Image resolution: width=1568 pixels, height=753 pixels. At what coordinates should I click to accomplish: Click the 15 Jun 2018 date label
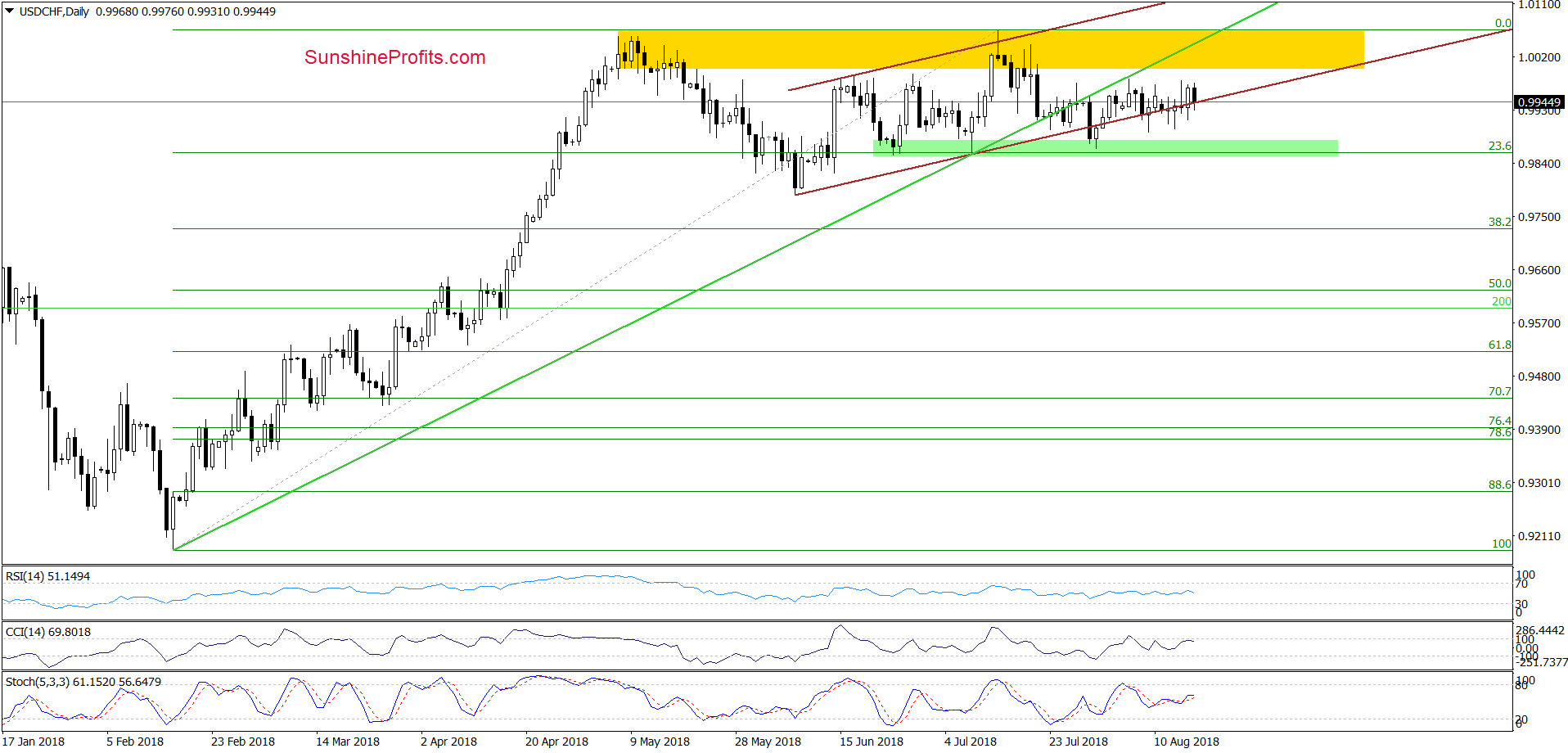point(872,742)
